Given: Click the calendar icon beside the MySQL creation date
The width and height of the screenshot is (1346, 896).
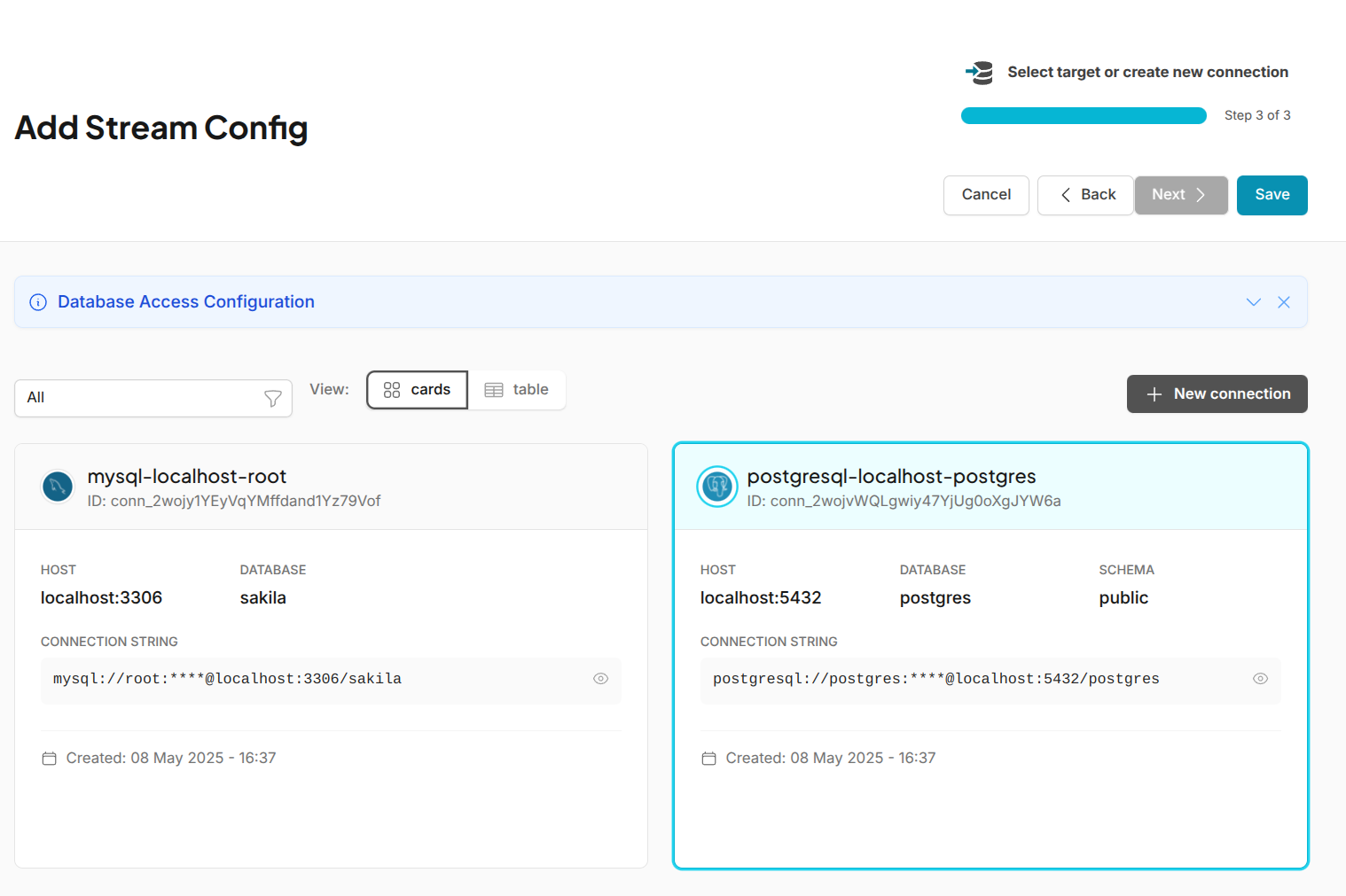Looking at the screenshot, I should [50, 758].
